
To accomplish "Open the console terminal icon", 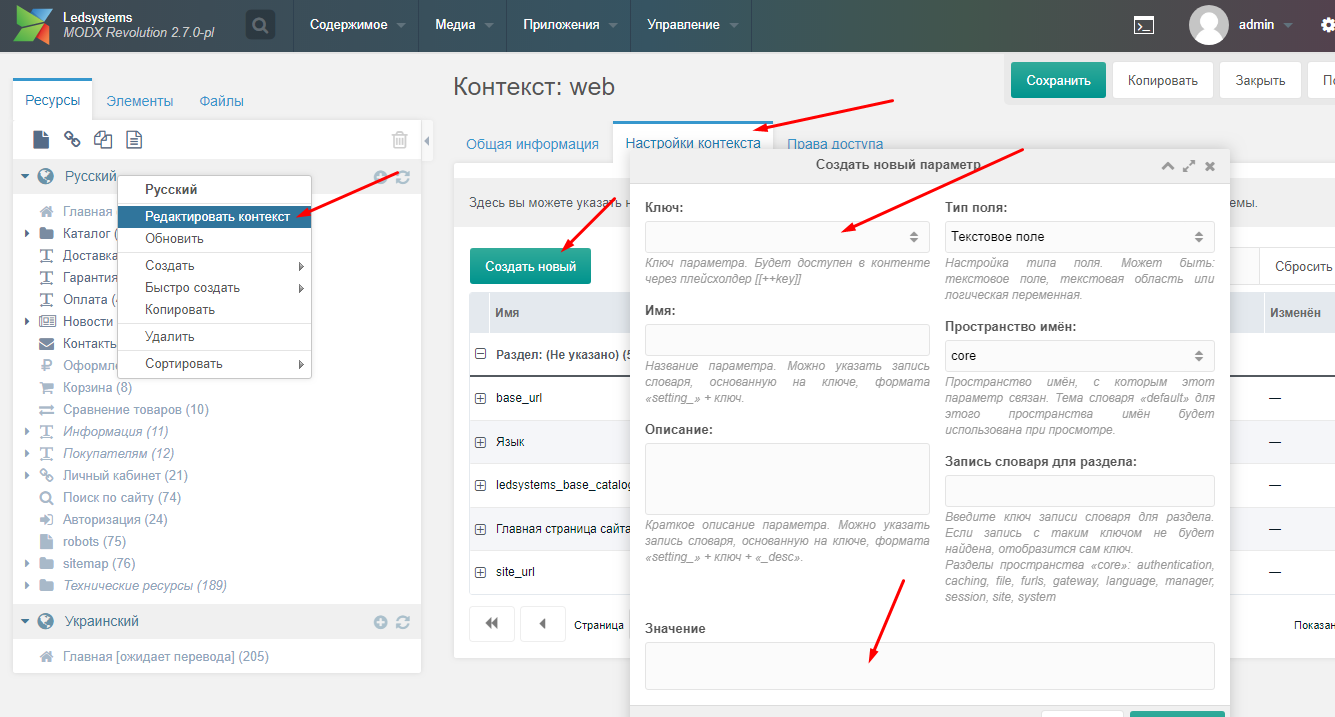I will pyautogui.click(x=1145, y=26).
